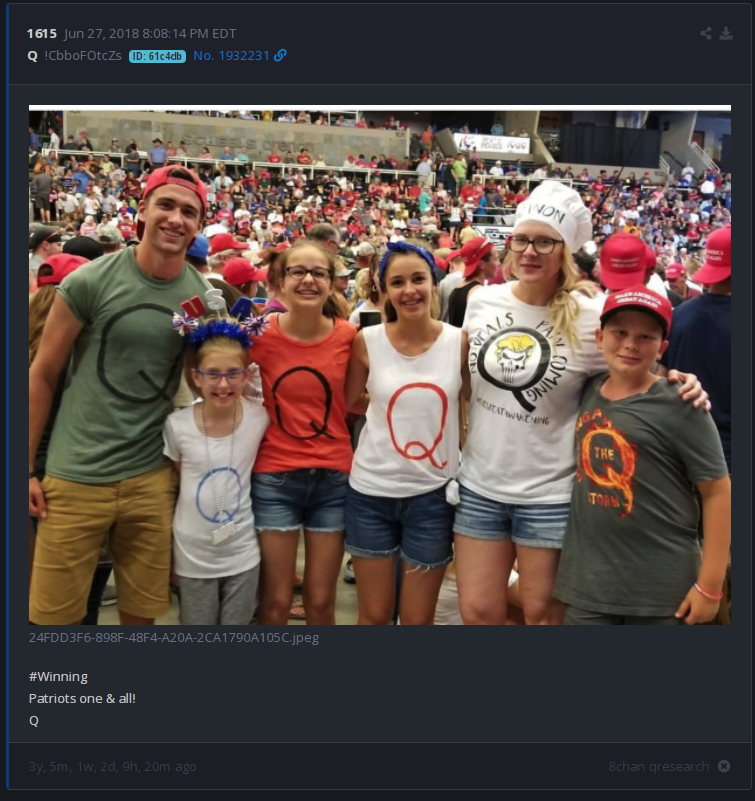Click the 'Patriots one & all!' line
The image size is (755, 801).
click(82, 698)
